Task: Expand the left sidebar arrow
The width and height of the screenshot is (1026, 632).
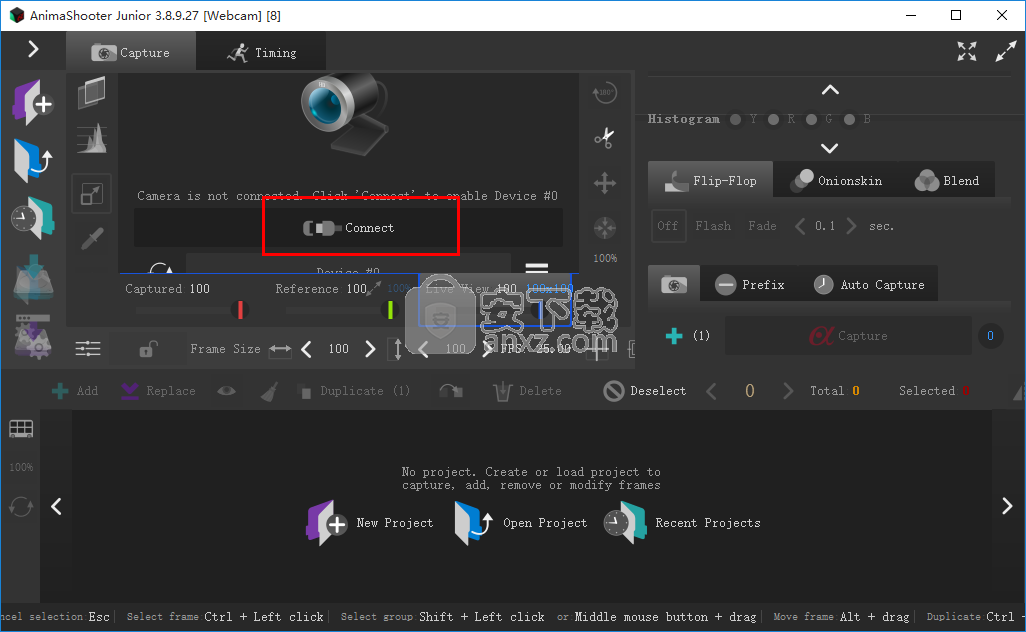Action: [x=33, y=49]
